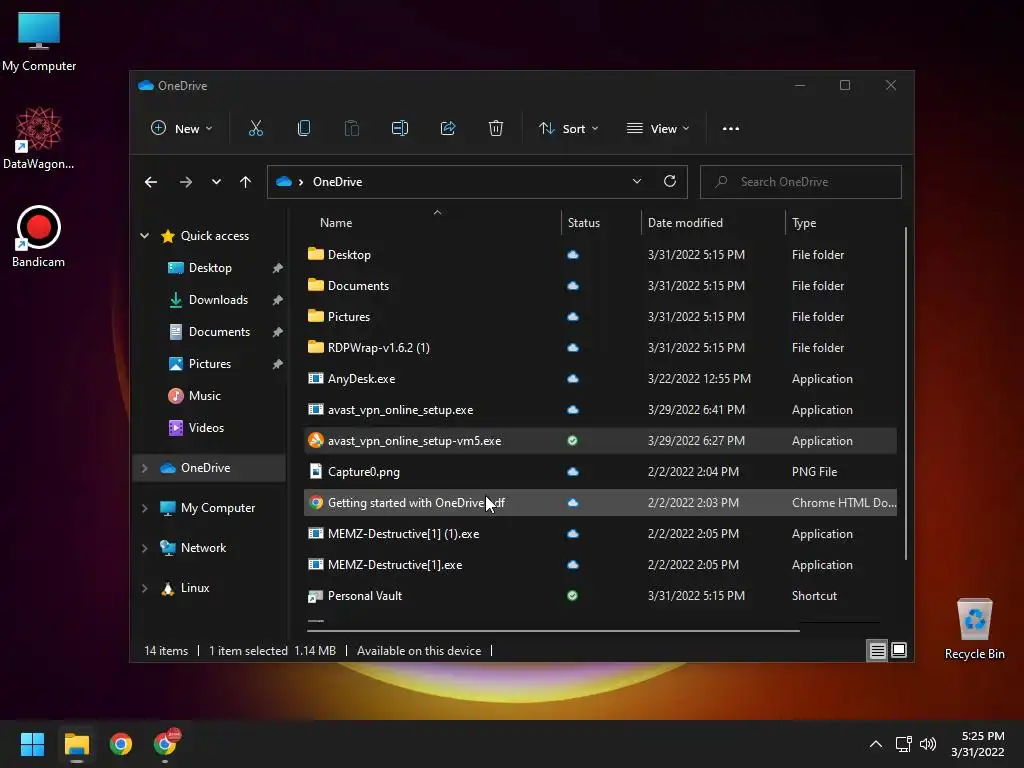Go up one folder level arrow
The width and height of the screenshot is (1024, 768).
pos(246,182)
